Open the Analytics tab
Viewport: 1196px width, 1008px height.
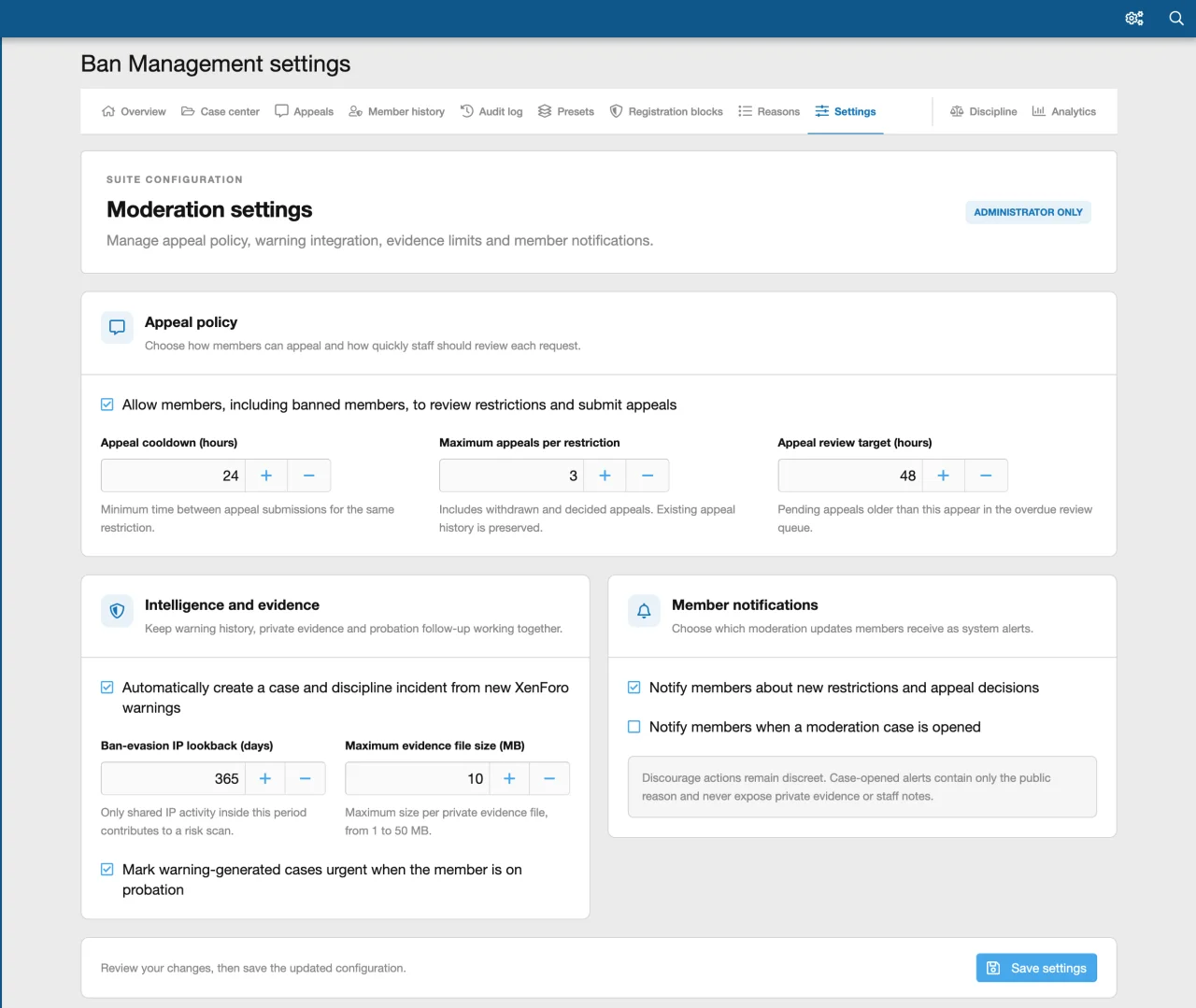(1063, 111)
